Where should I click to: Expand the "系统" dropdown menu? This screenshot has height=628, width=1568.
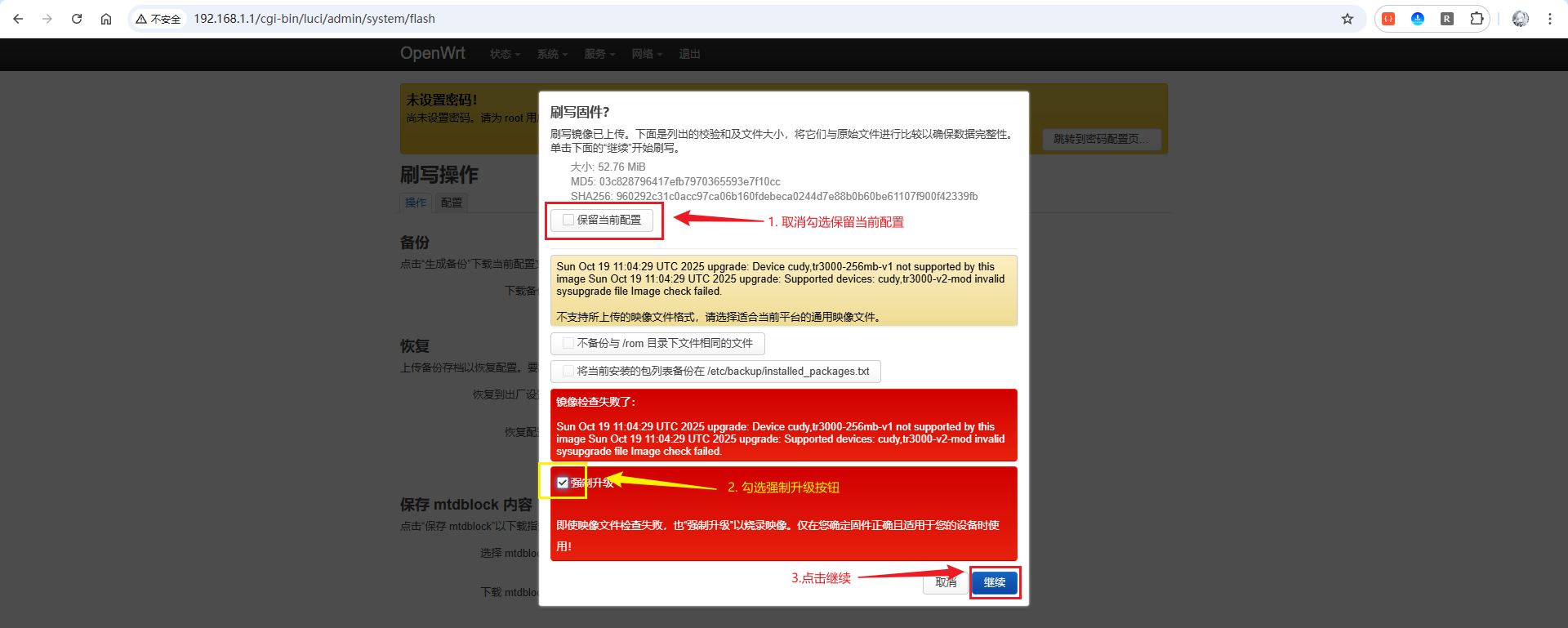(552, 54)
